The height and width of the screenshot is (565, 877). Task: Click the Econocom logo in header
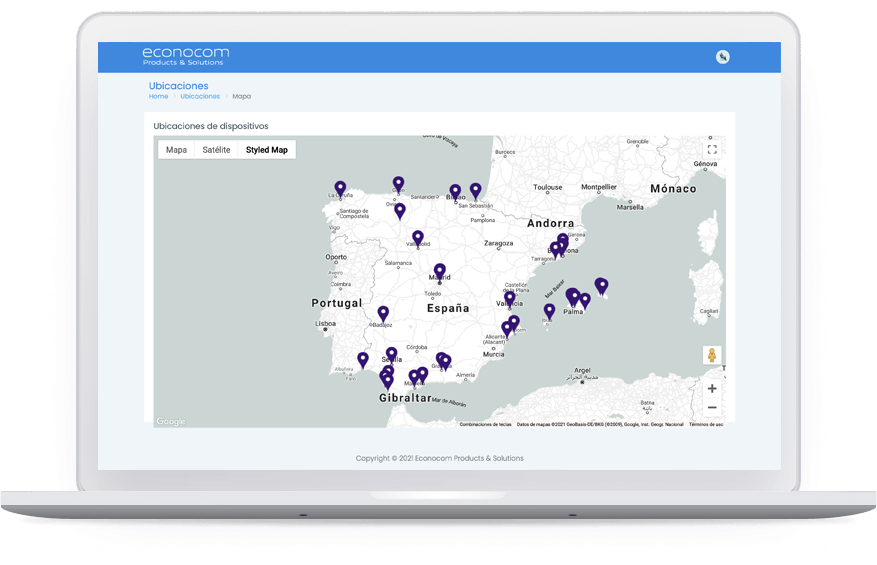(186, 56)
